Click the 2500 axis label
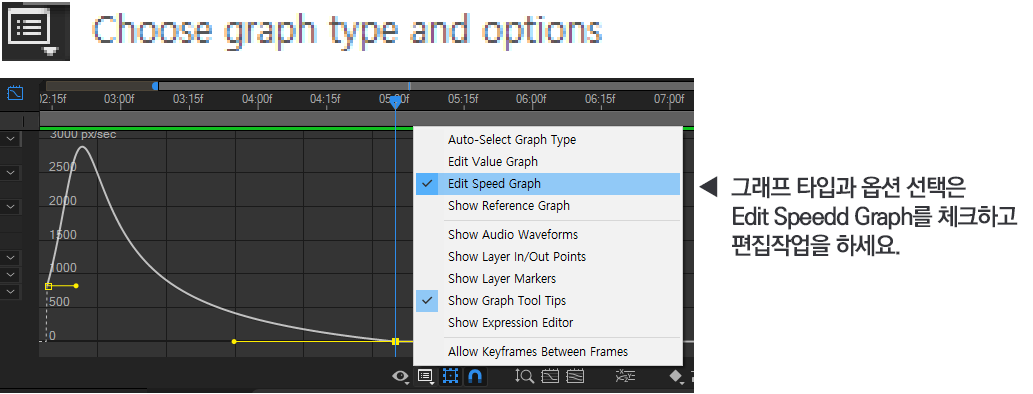 (63, 167)
